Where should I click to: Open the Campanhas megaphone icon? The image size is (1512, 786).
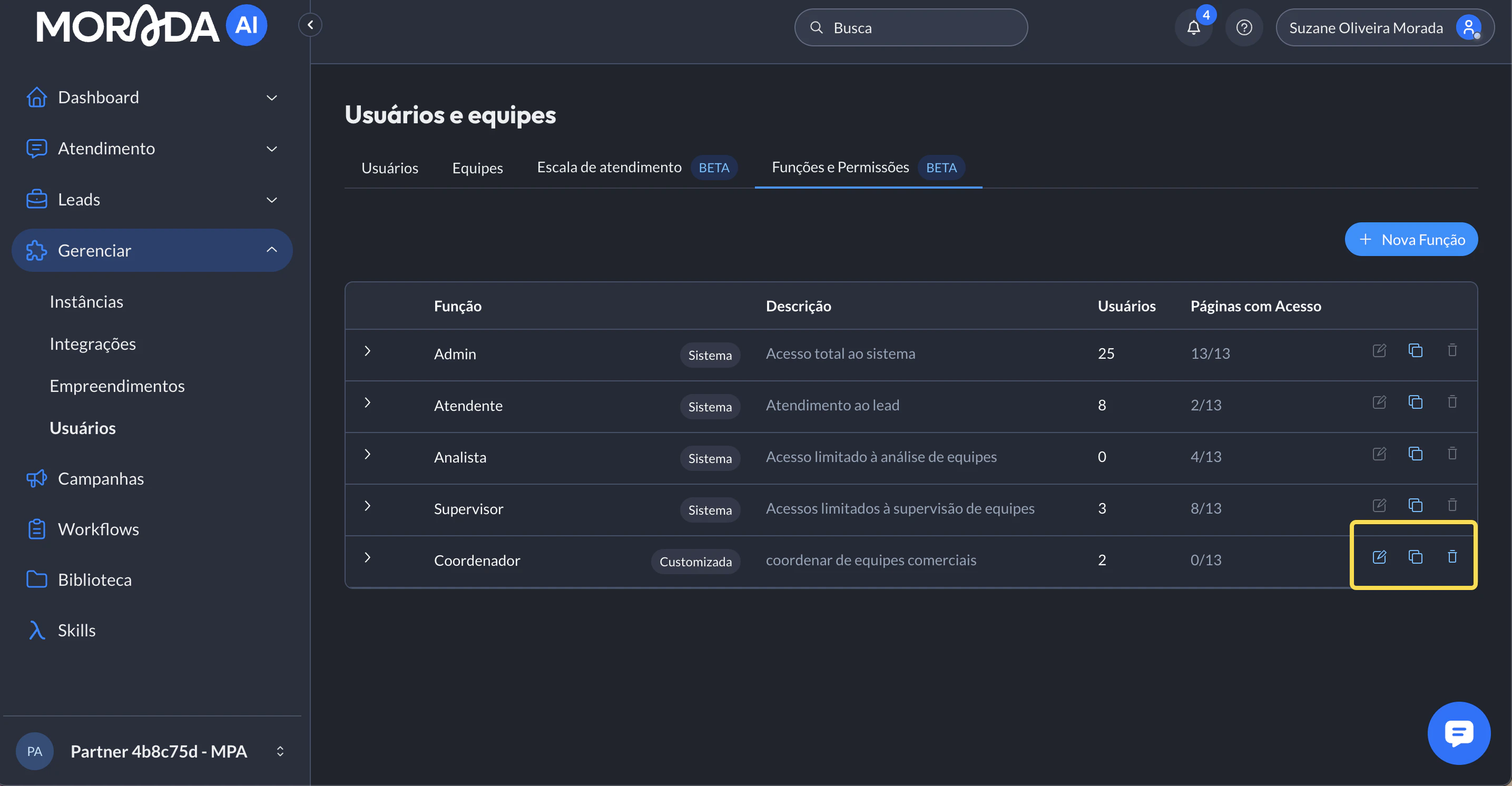[x=36, y=478]
